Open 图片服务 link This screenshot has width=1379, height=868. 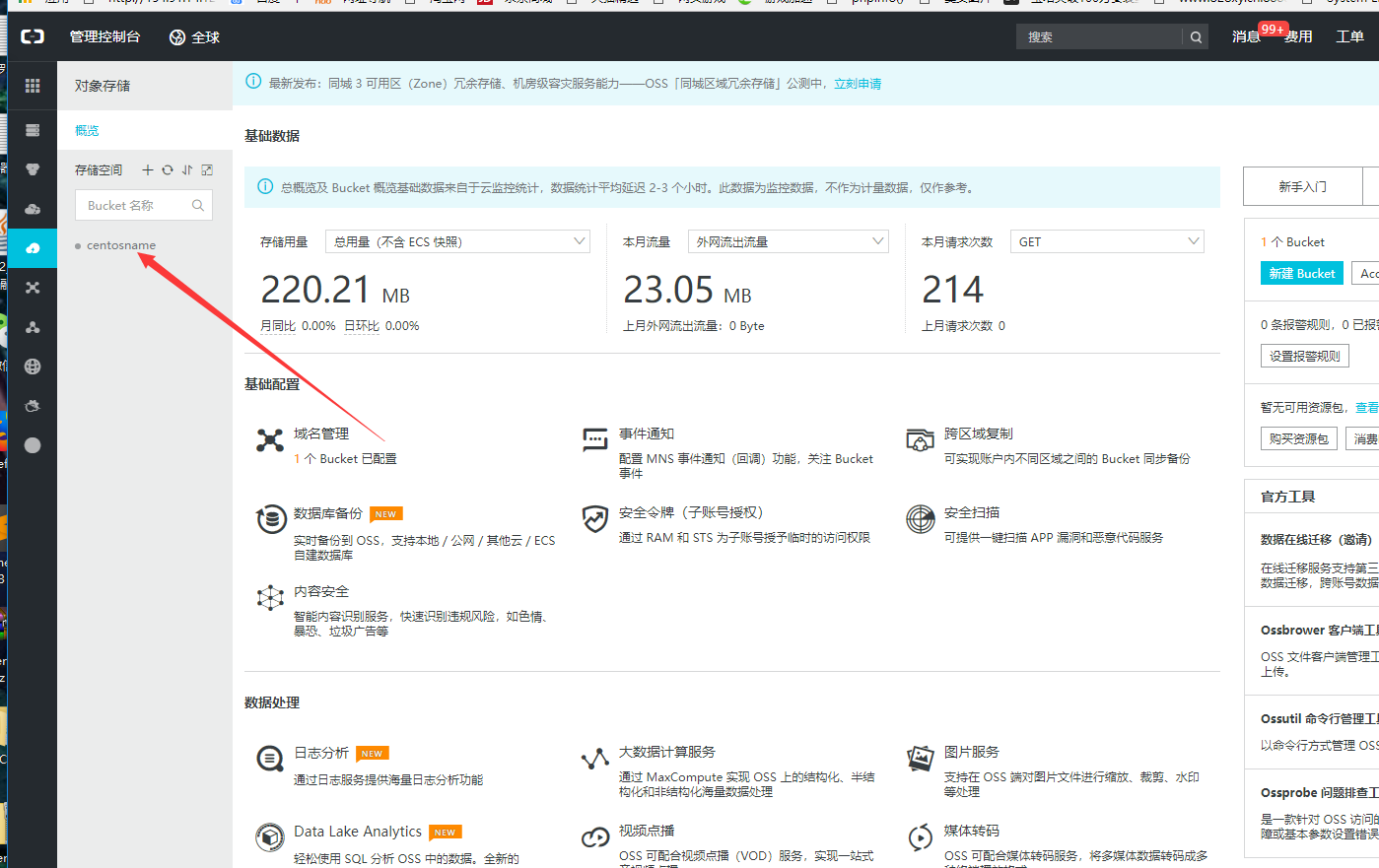[x=971, y=752]
